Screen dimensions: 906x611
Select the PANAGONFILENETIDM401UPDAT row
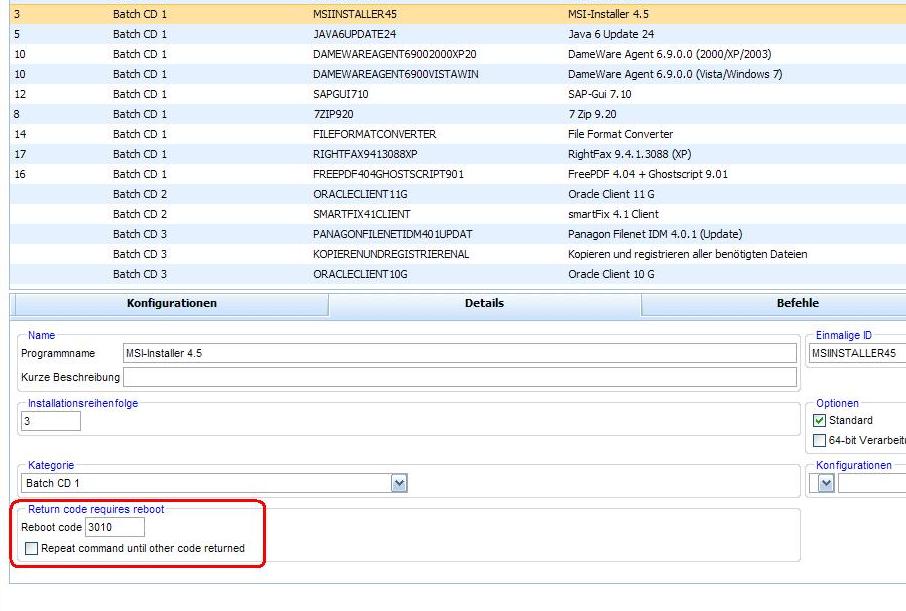[458, 234]
